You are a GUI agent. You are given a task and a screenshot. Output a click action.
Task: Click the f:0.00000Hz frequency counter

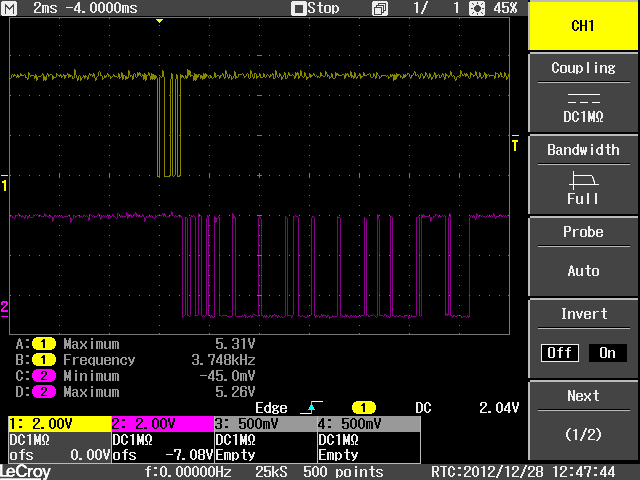[188, 472]
